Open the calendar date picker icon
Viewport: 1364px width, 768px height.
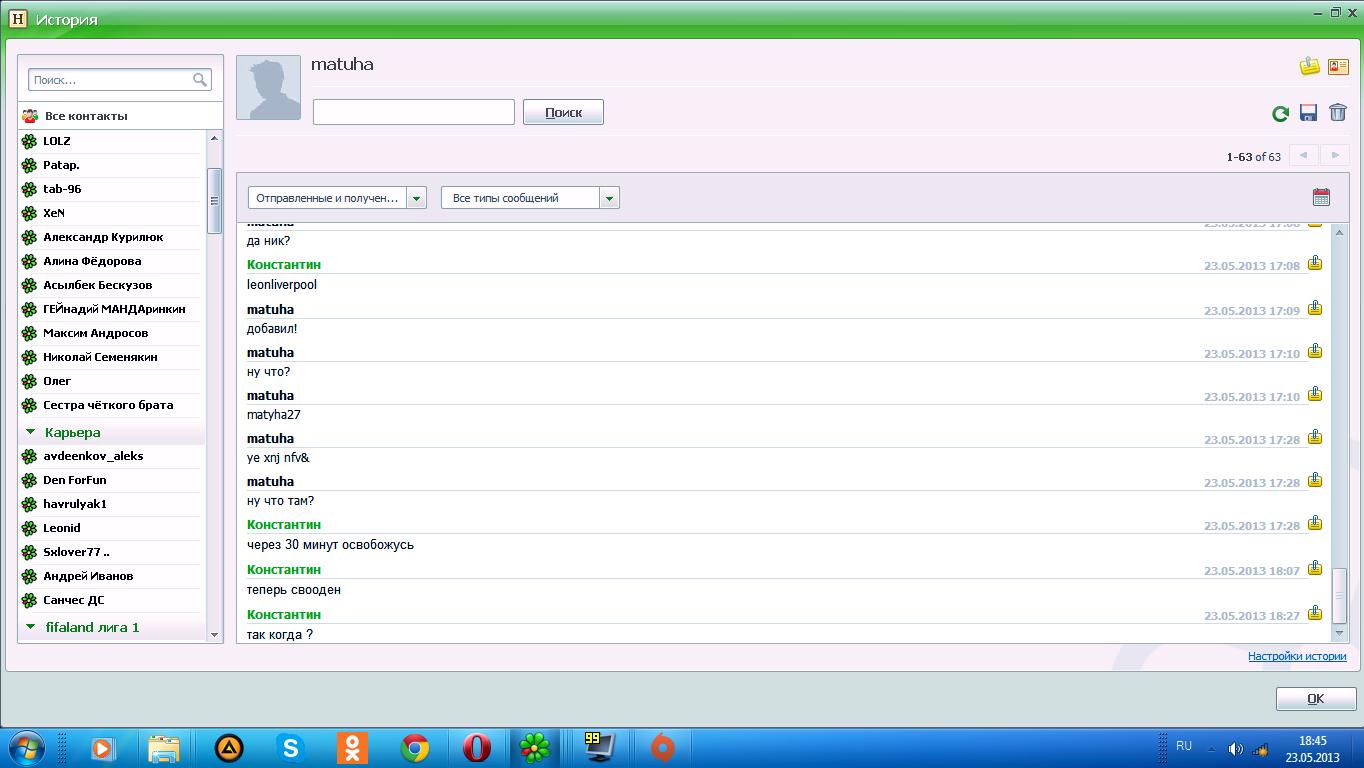pyautogui.click(x=1321, y=197)
